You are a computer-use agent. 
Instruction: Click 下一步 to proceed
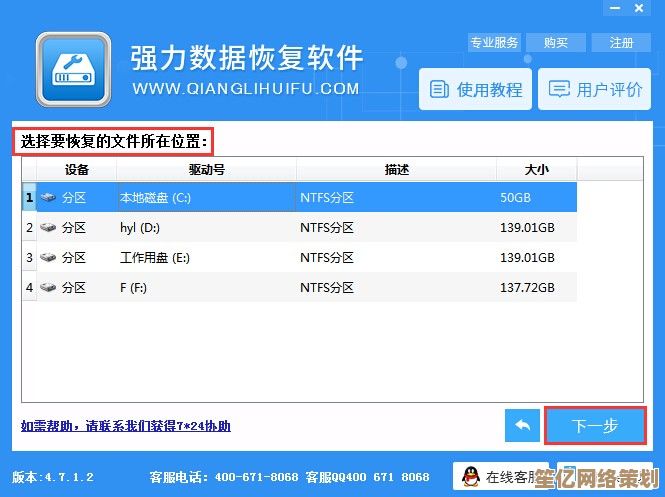[x=594, y=426]
